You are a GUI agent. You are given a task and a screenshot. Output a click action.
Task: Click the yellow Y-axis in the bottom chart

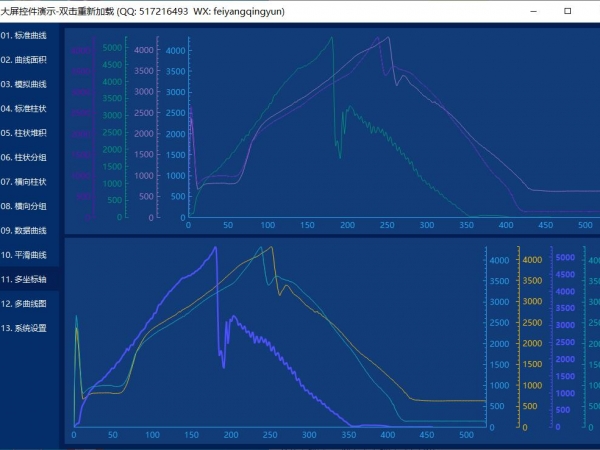520,340
